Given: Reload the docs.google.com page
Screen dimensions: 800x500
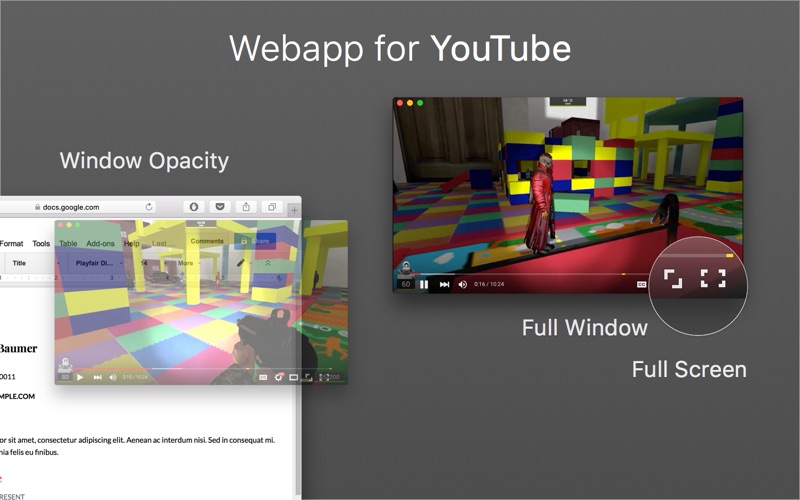Looking at the screenshot, I should pos(149,207).
